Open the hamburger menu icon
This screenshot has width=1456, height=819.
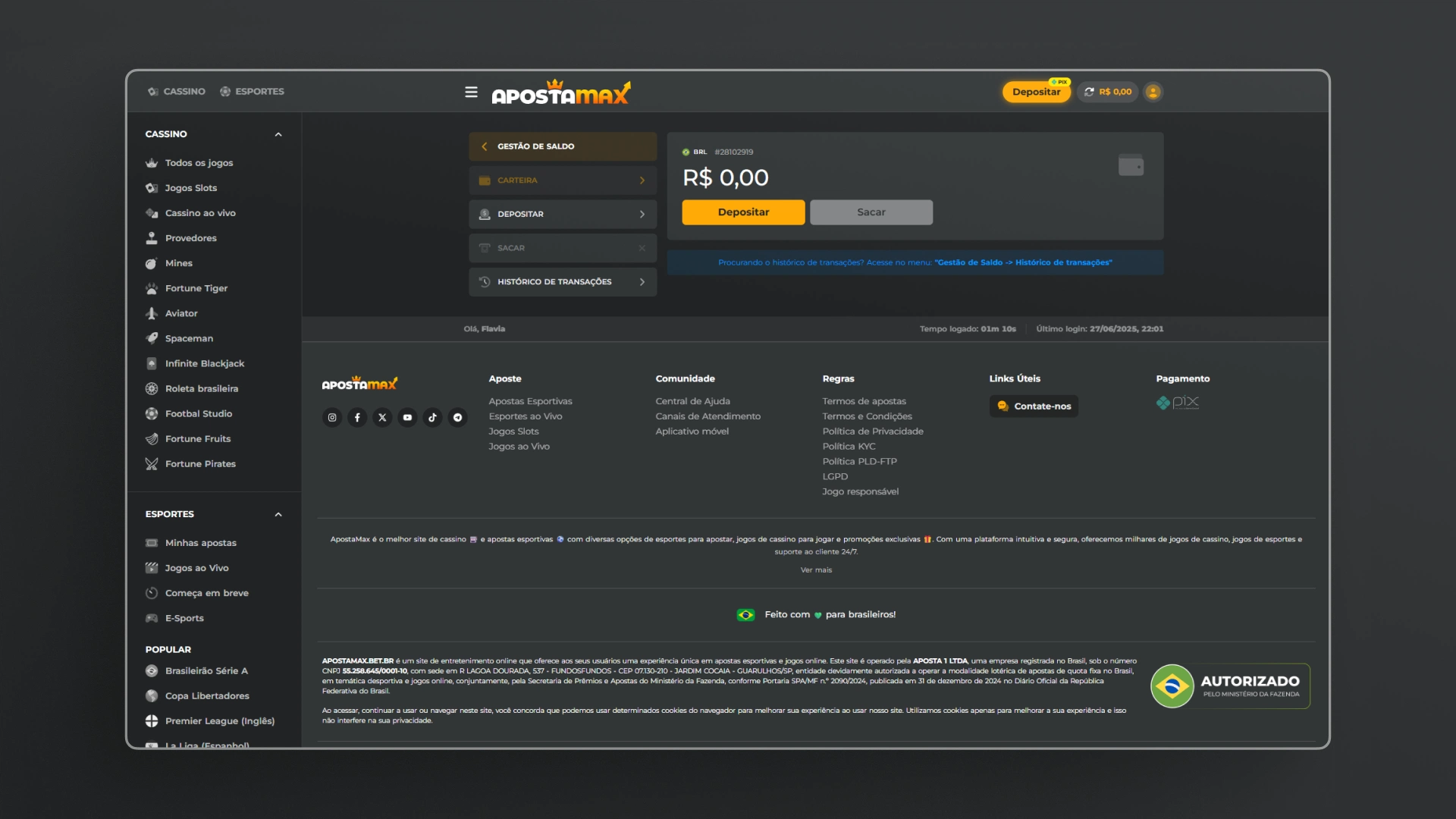tap(471, 92)
